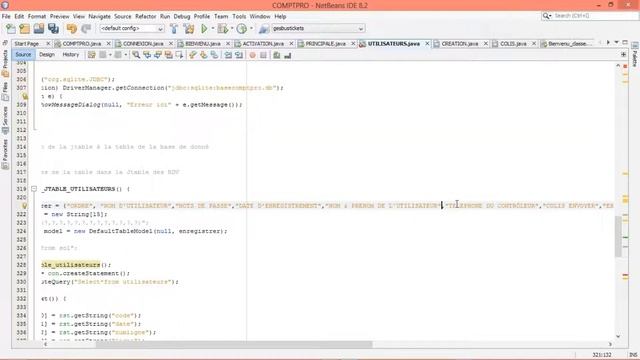640x360 pixels.
Task: Run the project with the green play icon
Action: pos(204,29)
